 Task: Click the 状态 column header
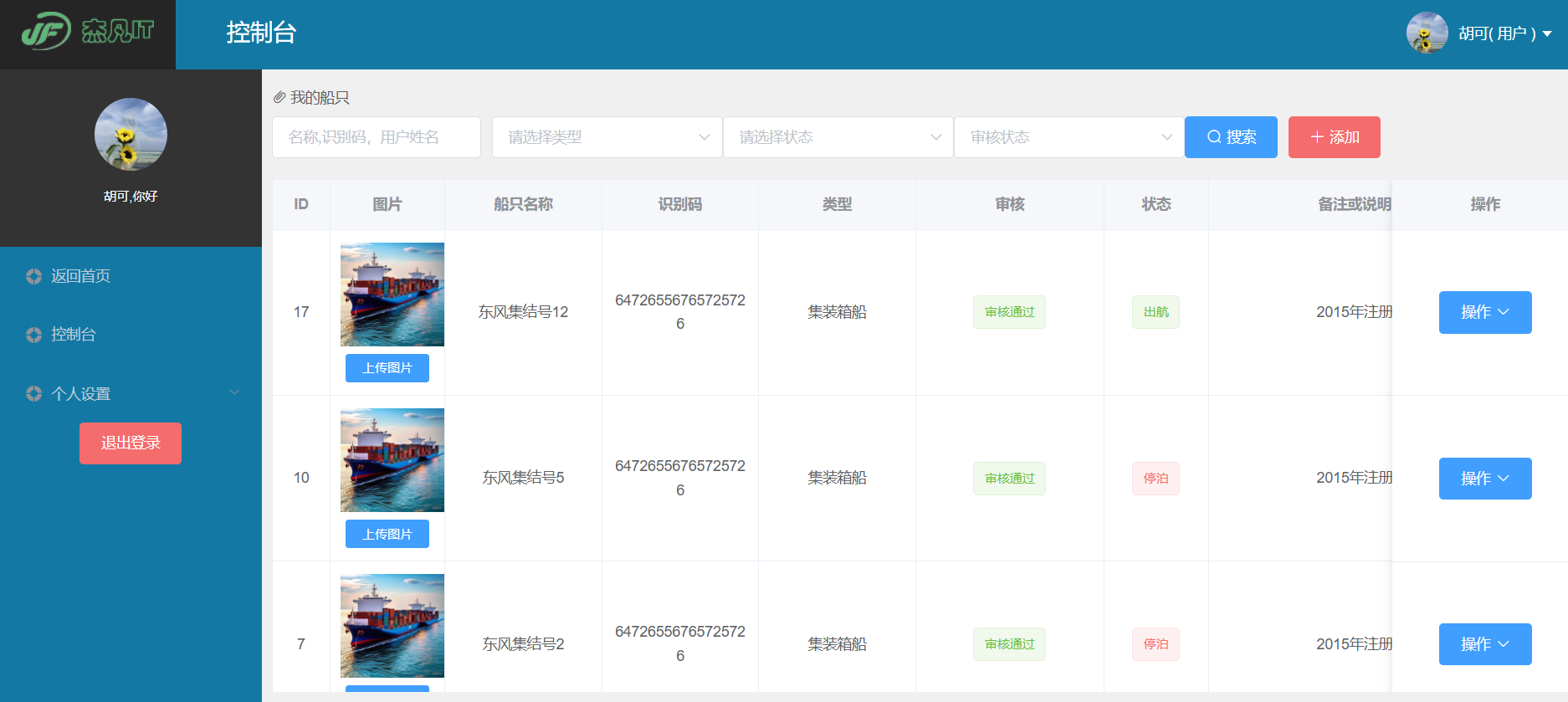pos(1156,204)
